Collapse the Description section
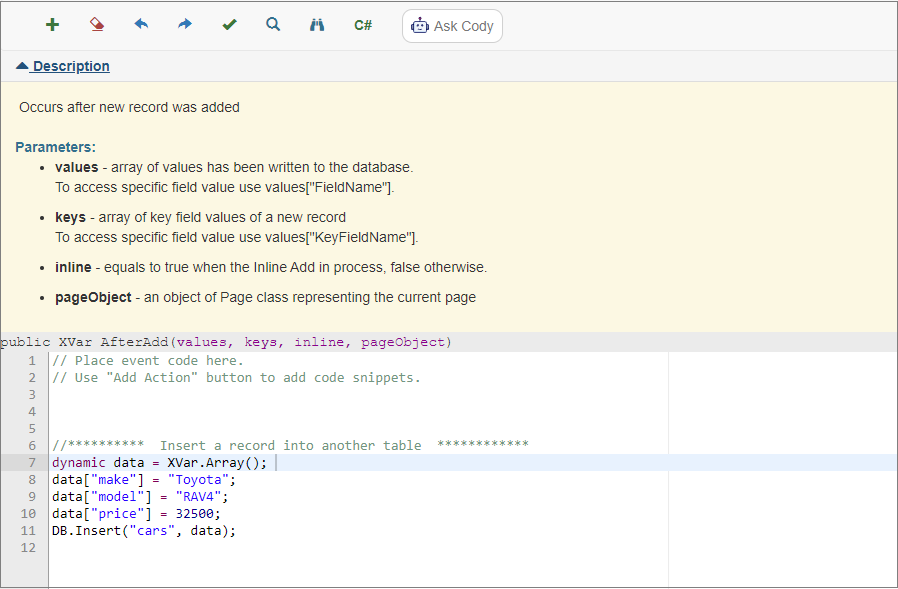Screen dimensions: 898x589 63,66
